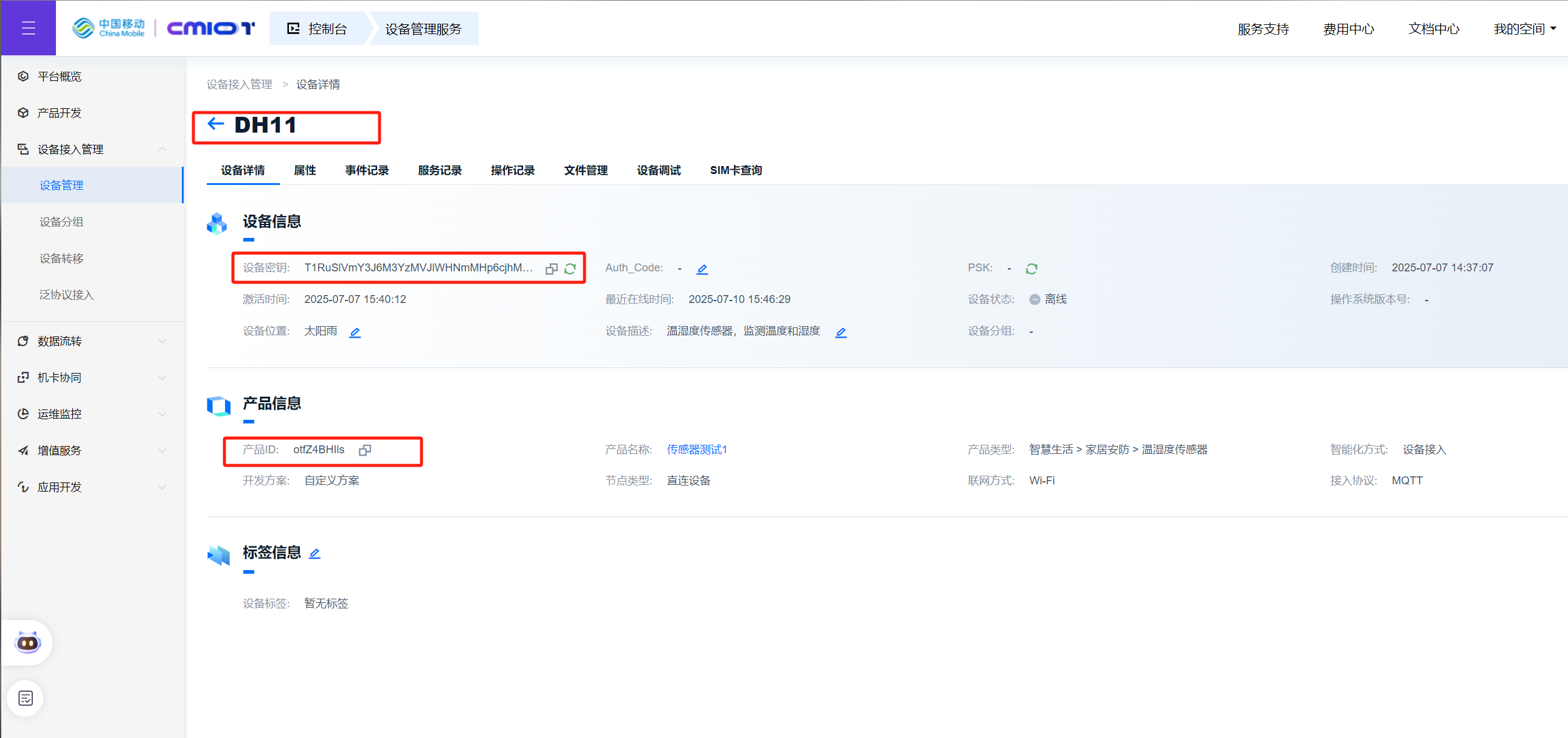Screen dimensions: 1568x738
Task: Switch to the 文件管理 tab
Action: coord(586,170)
